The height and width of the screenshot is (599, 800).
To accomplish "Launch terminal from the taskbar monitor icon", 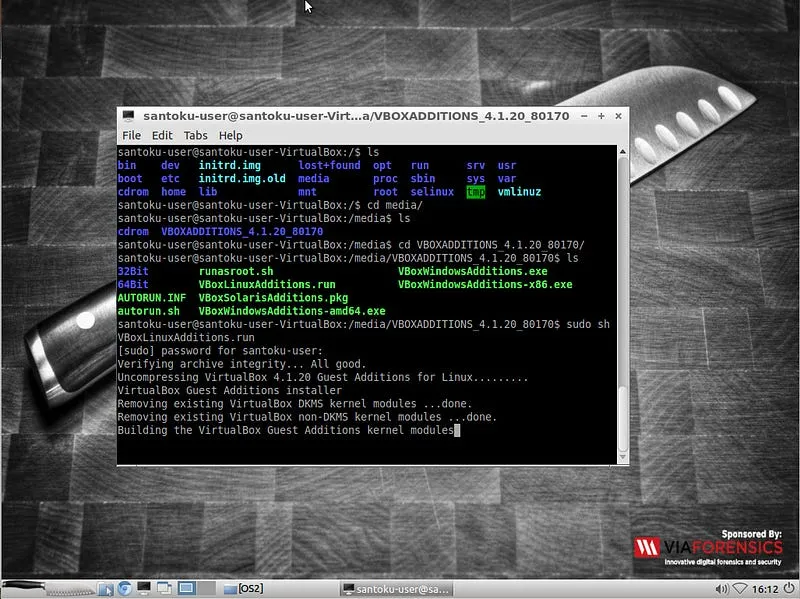I will 144,588.
